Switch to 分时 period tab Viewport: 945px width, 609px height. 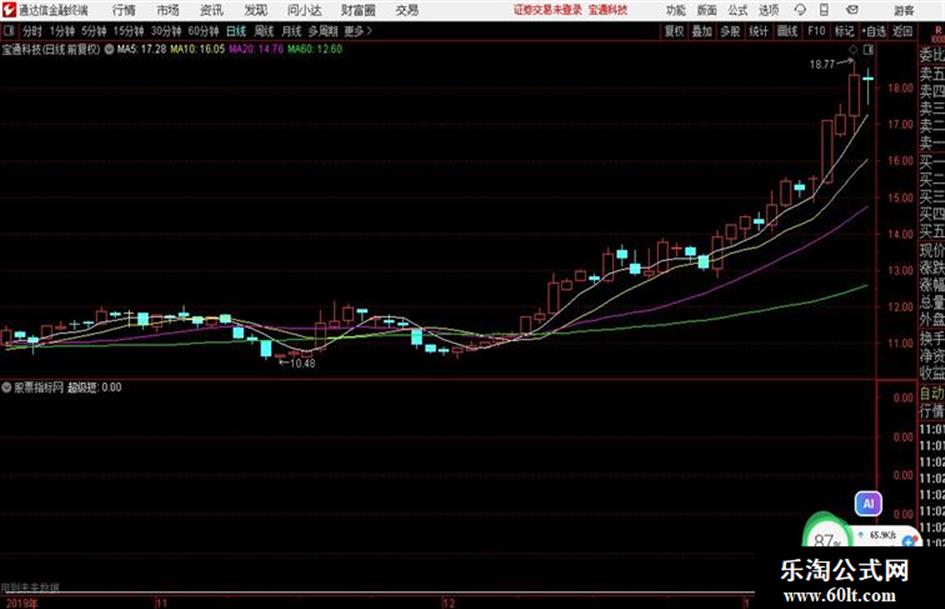click(33, 31)
